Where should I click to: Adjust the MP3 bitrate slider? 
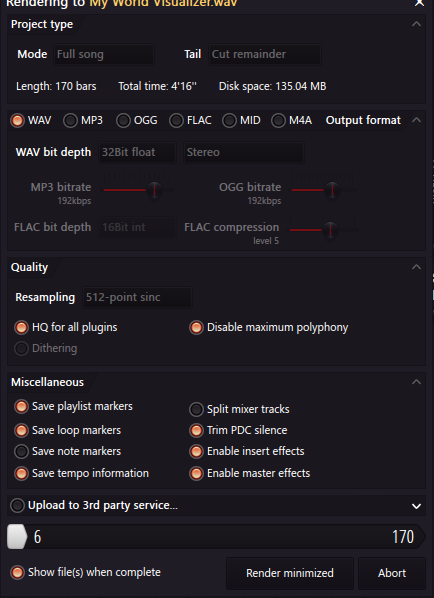(x=154, y=189)
